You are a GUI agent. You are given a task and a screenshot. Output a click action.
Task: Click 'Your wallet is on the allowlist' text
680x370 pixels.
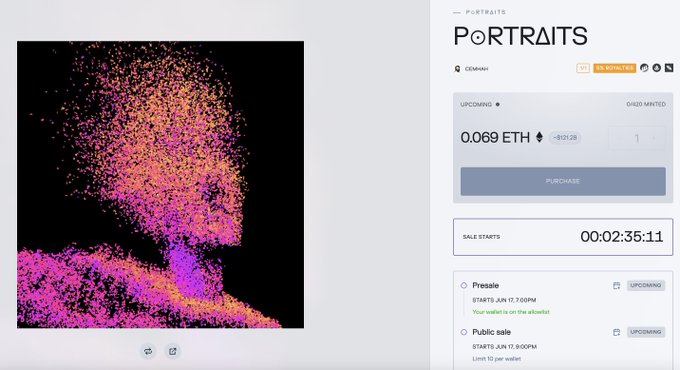(510, 312)
